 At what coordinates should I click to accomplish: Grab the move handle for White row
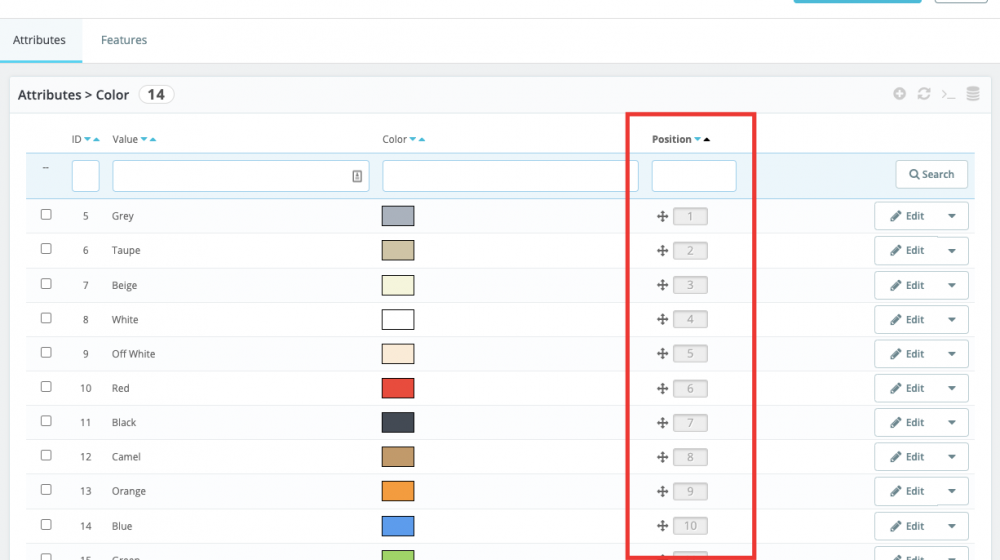662,320
